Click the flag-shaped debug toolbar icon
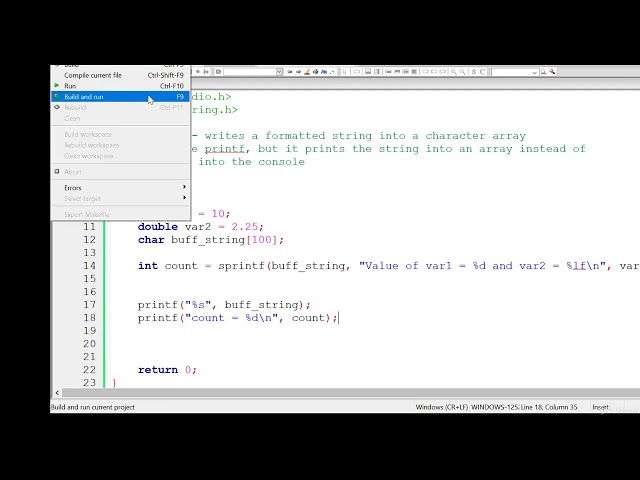640x480 pixels. (x=219, y=72)
